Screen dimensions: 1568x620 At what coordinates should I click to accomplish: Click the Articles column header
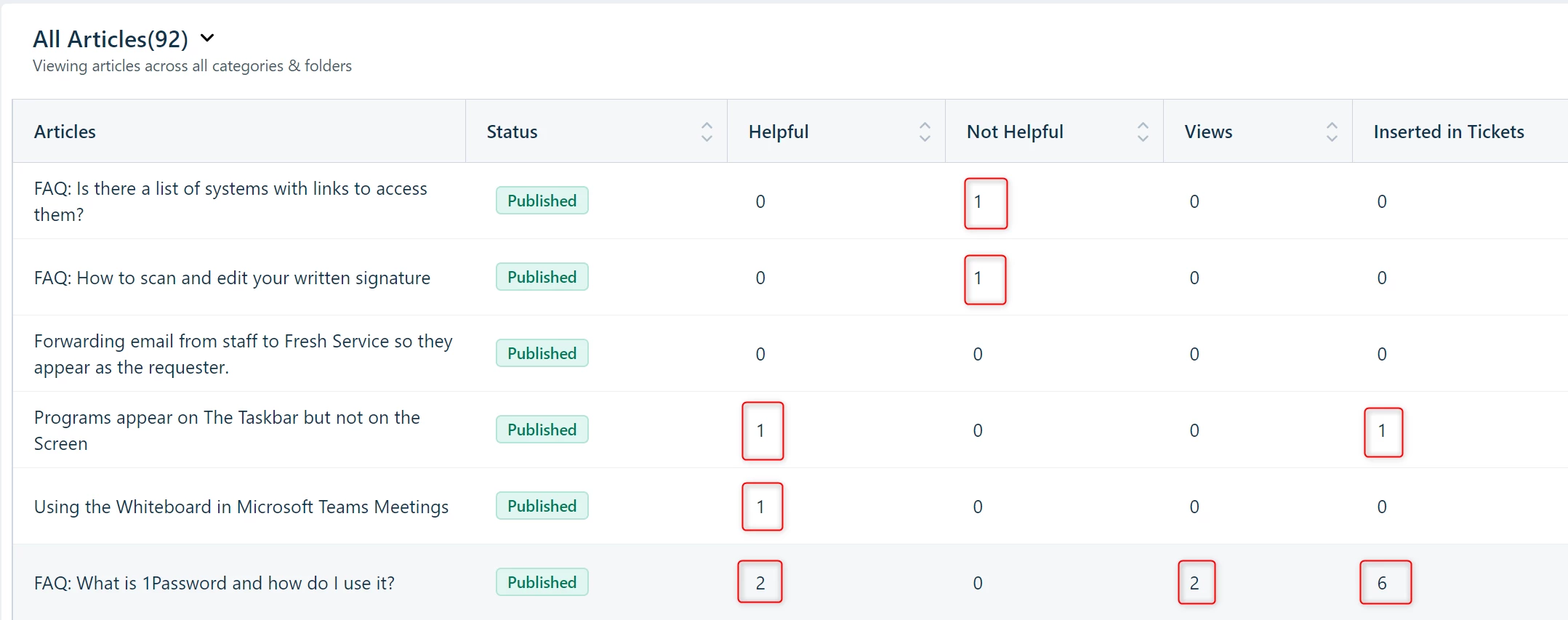[65, 132]
